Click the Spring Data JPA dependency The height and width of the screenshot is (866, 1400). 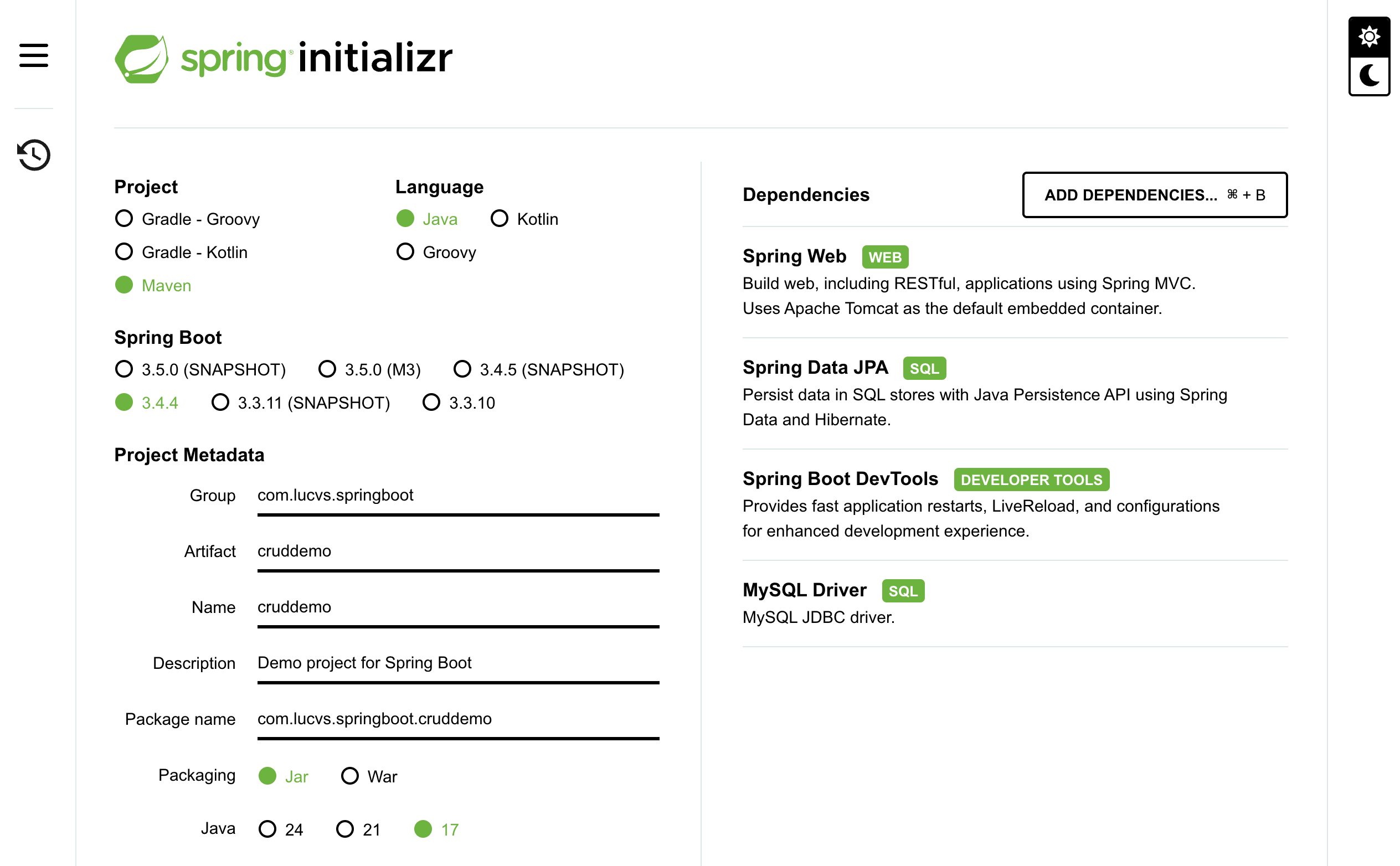815,368
